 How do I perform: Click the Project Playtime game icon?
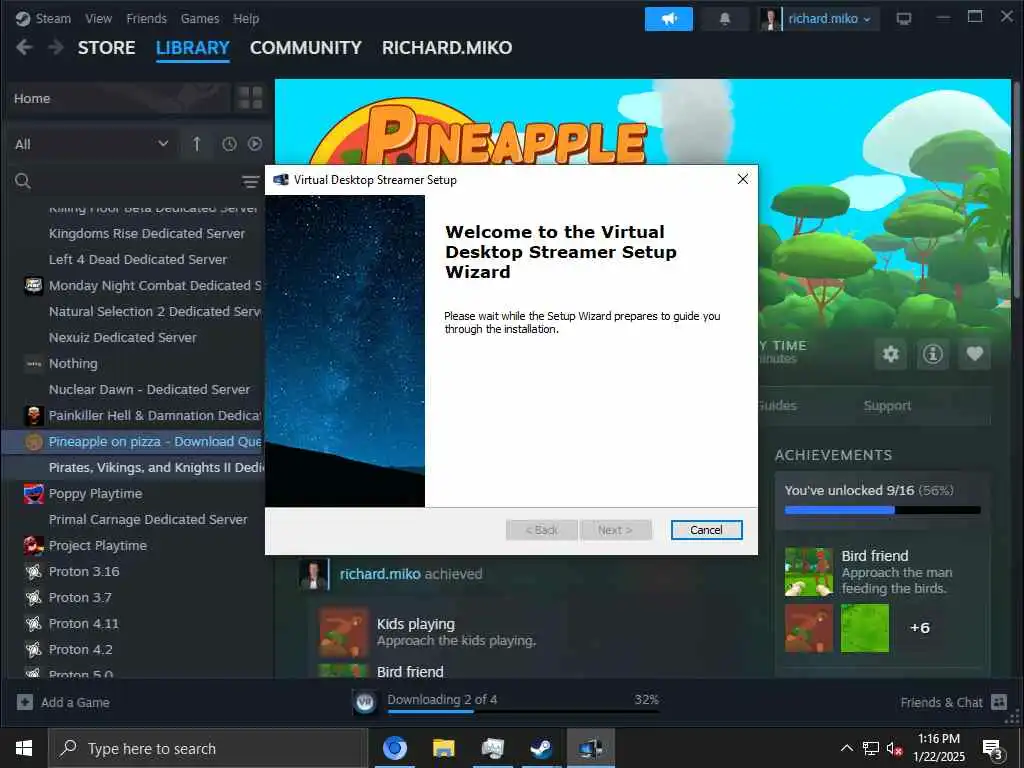point(33,545)
